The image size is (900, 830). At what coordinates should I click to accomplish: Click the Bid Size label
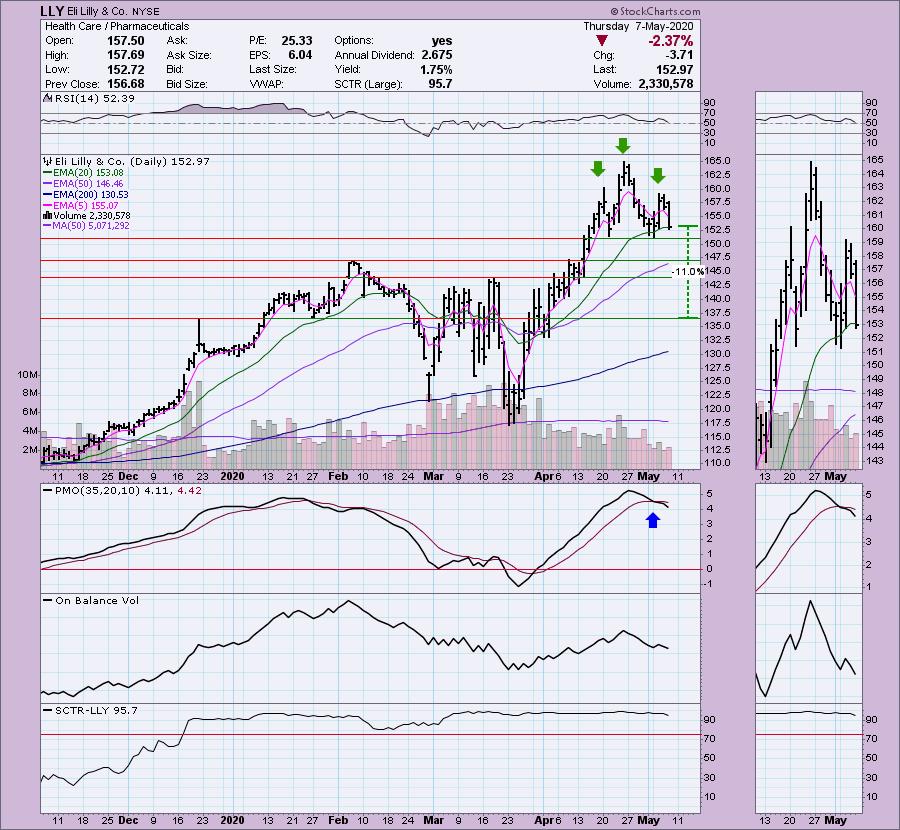pos(187,84)
